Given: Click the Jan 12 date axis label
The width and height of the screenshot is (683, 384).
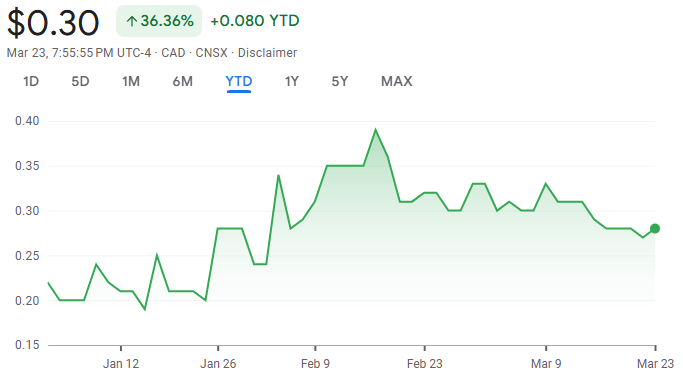Looking at the screenshot, I should [121, 364].
